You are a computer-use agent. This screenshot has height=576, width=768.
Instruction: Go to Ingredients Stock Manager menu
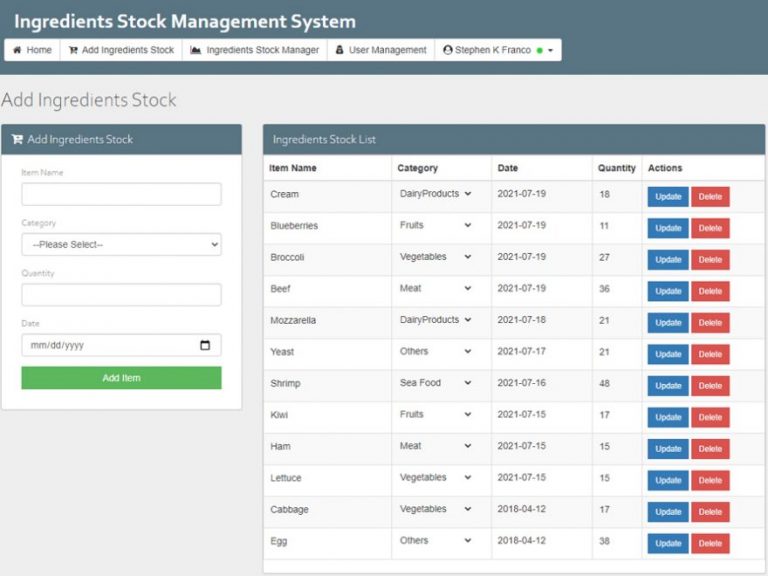(x=262, y=50)
